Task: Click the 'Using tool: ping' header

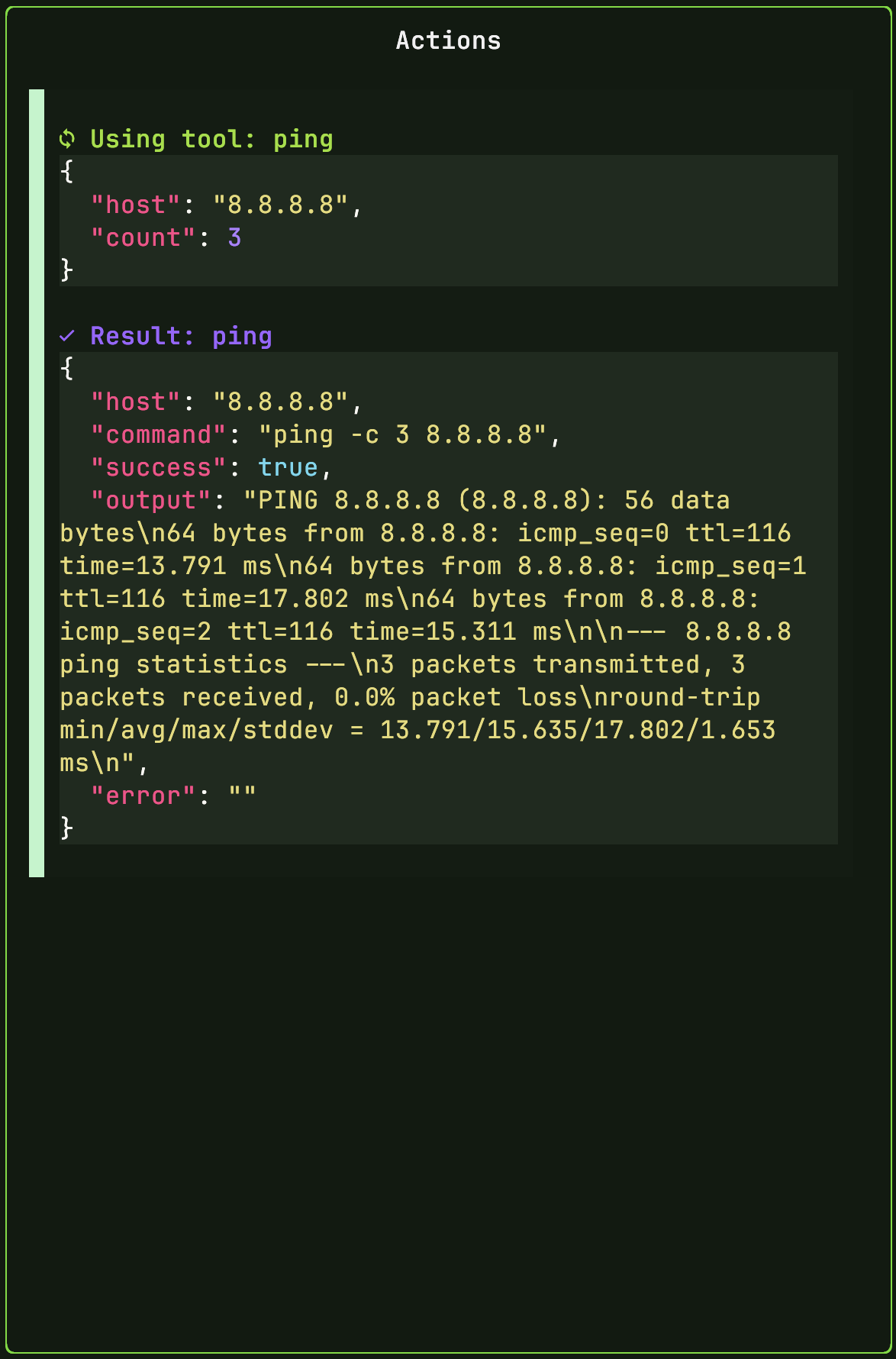Action: pyautogui.click(x=212, y=139)
